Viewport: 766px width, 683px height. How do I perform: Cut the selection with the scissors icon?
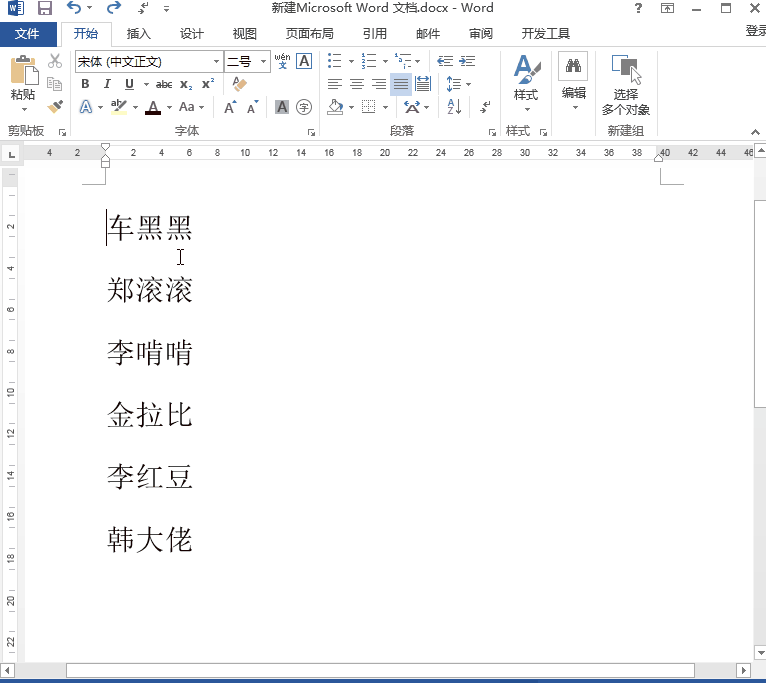coord(55,61)
